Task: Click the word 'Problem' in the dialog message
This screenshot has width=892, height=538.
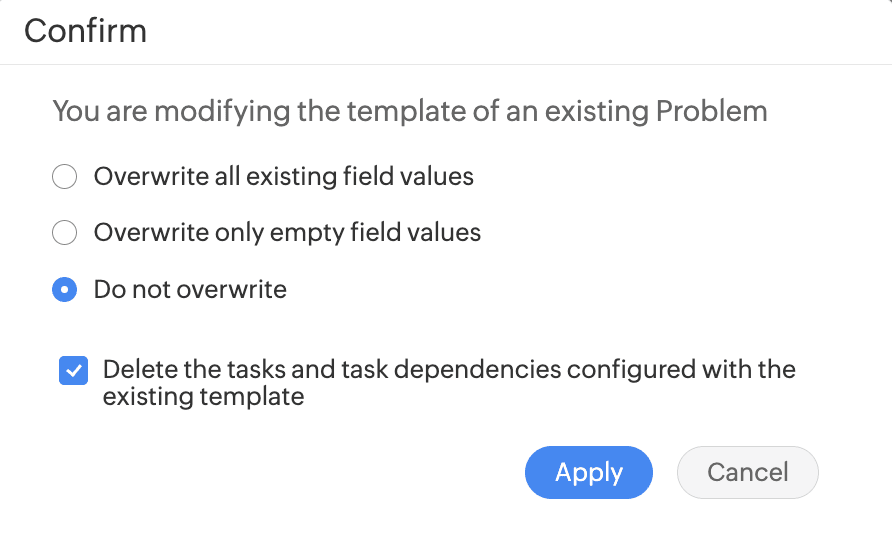Action: [711, 111]
